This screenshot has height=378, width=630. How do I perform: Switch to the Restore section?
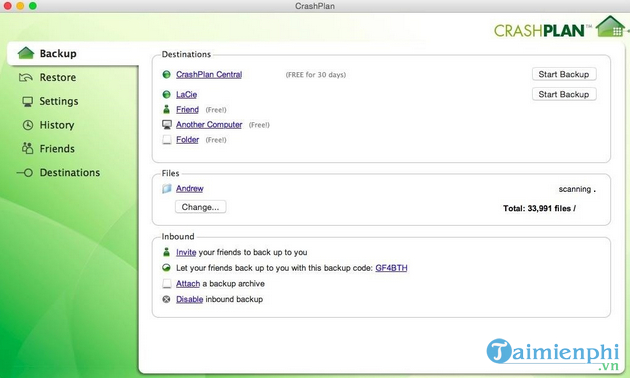[57, 77]
